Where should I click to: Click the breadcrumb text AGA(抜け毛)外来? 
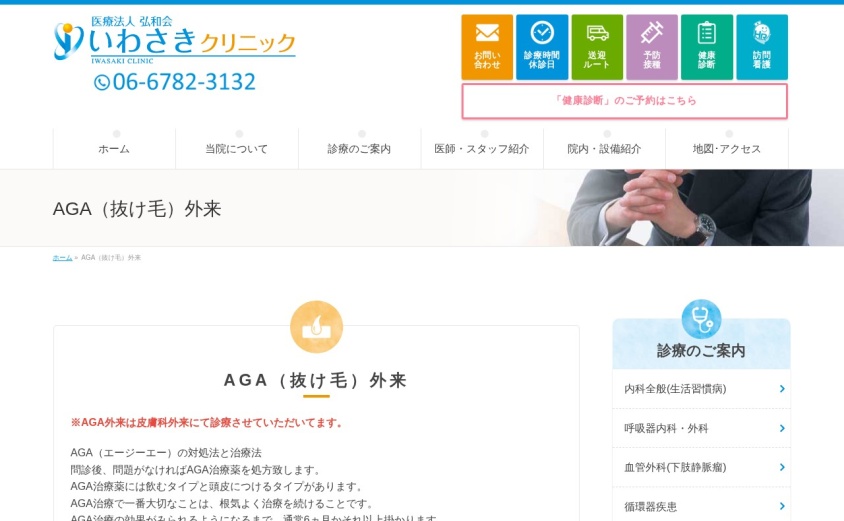[111, 258]
